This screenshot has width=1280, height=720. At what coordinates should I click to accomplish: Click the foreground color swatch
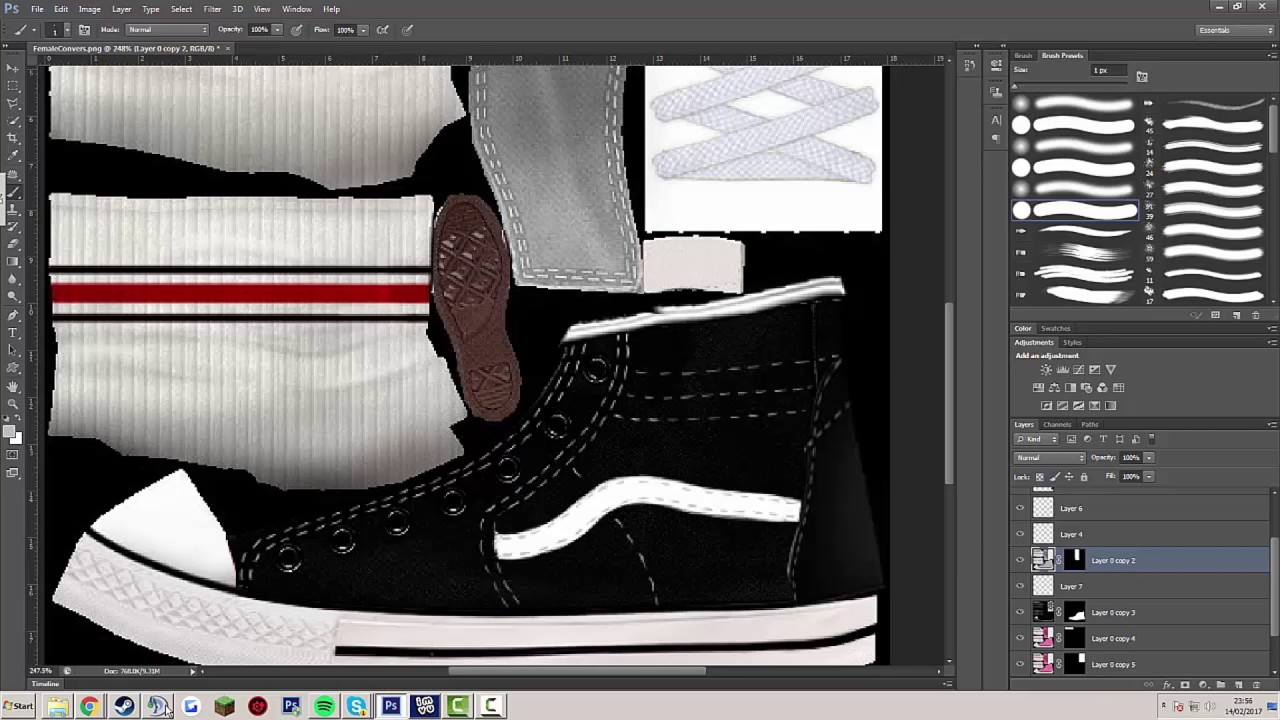[x=9, y=432]
